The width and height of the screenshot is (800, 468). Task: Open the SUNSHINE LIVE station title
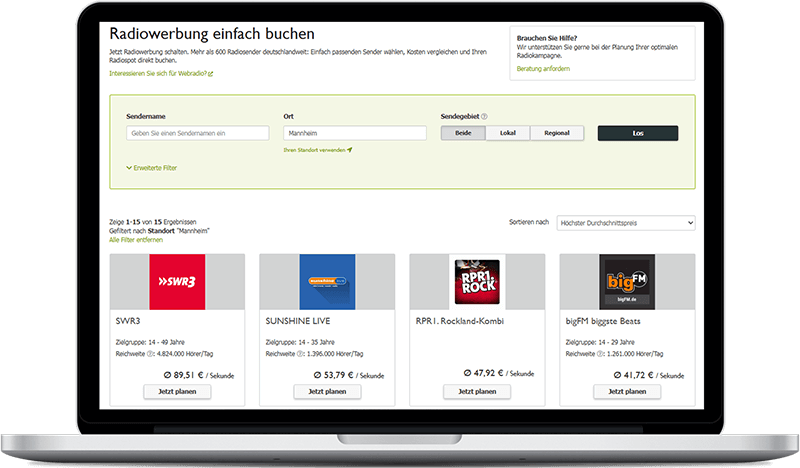(x=298, y=321)
